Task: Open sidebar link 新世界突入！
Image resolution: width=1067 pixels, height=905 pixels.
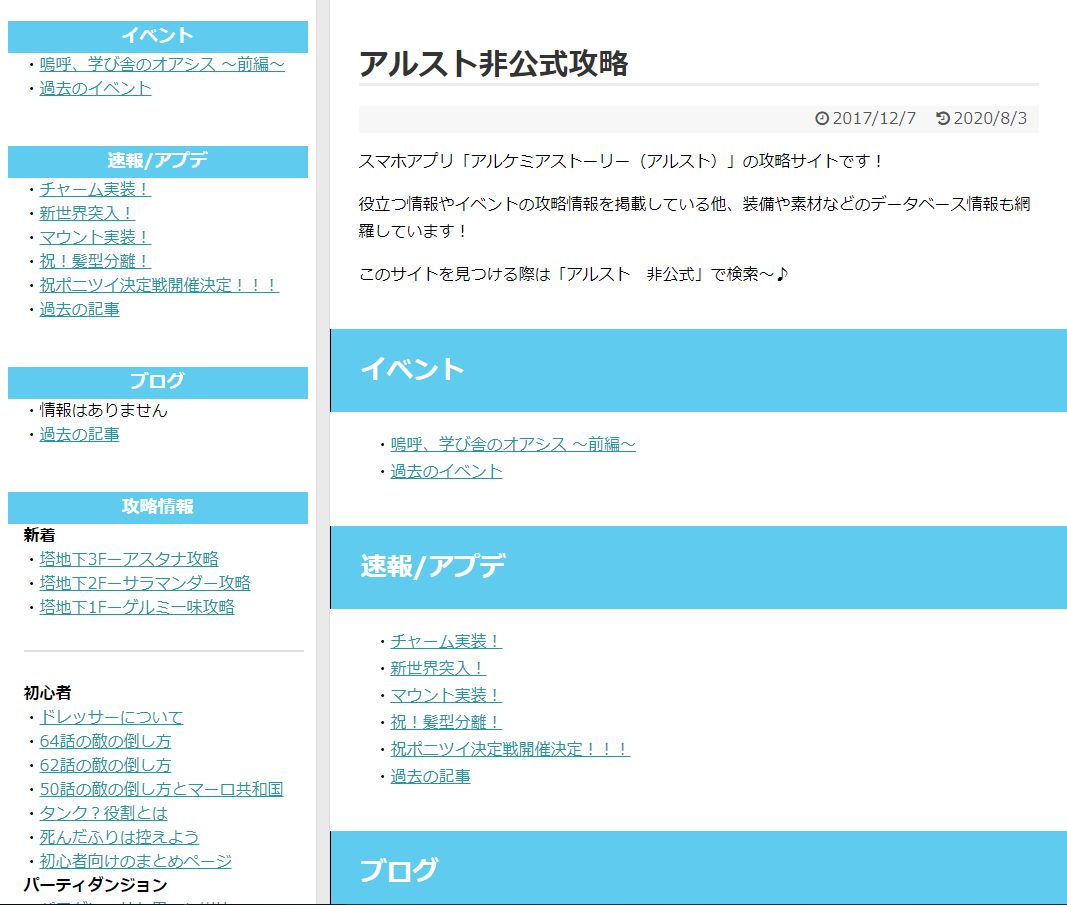Action: click(86, 213)
